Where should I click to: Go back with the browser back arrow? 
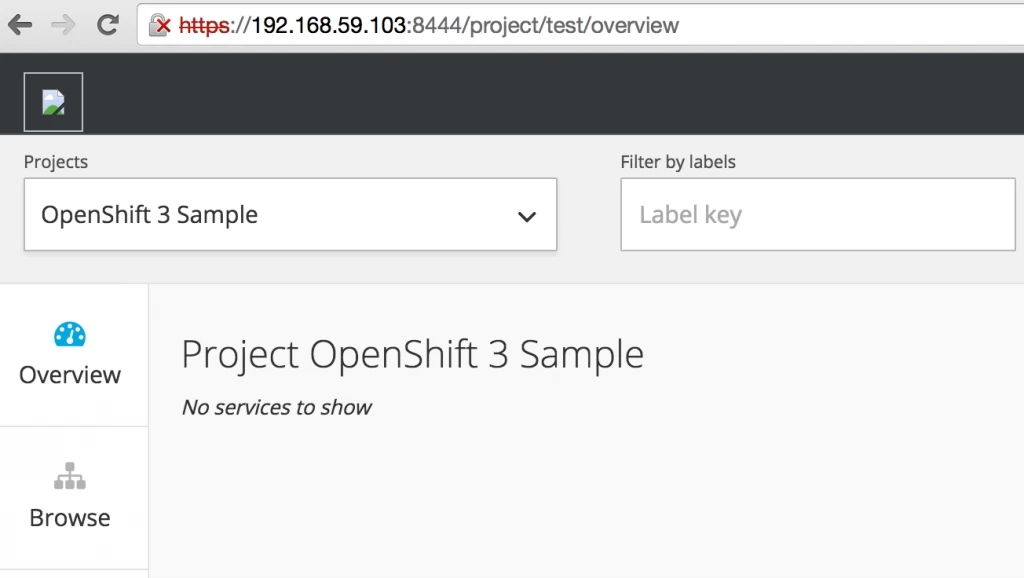(20, 25)
